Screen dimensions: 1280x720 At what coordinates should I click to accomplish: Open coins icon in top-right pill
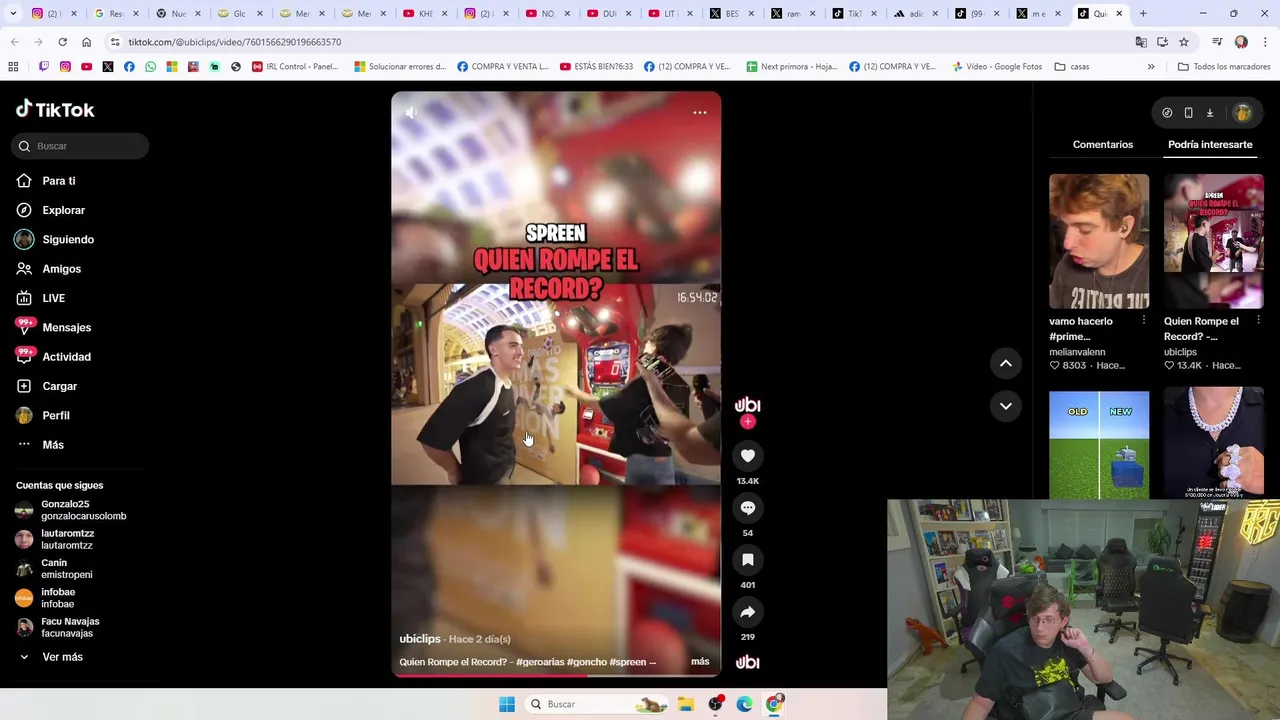point(1167,113)
